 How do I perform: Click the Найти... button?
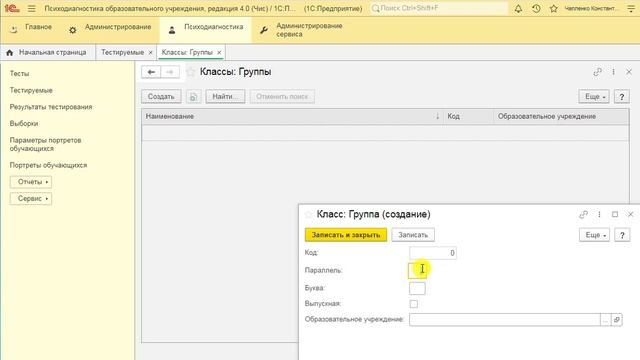pos(225,97)
